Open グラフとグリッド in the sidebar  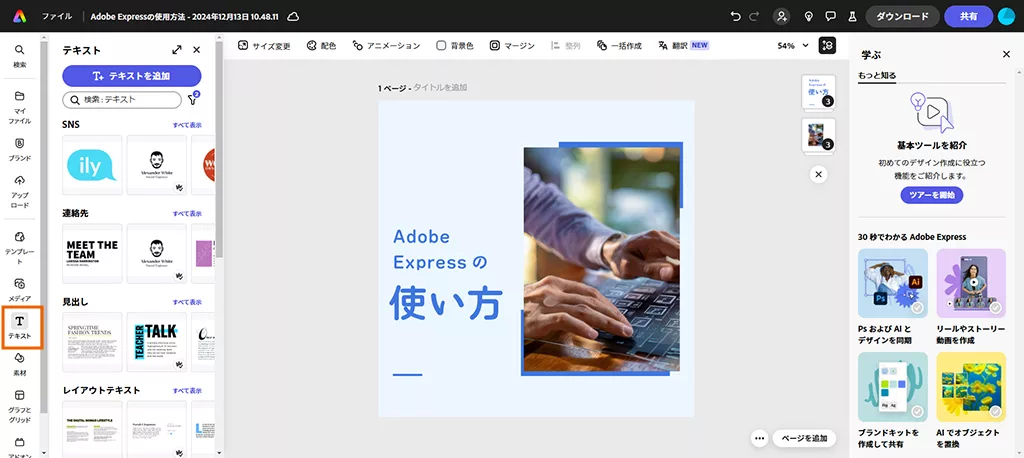coord(20,406)
